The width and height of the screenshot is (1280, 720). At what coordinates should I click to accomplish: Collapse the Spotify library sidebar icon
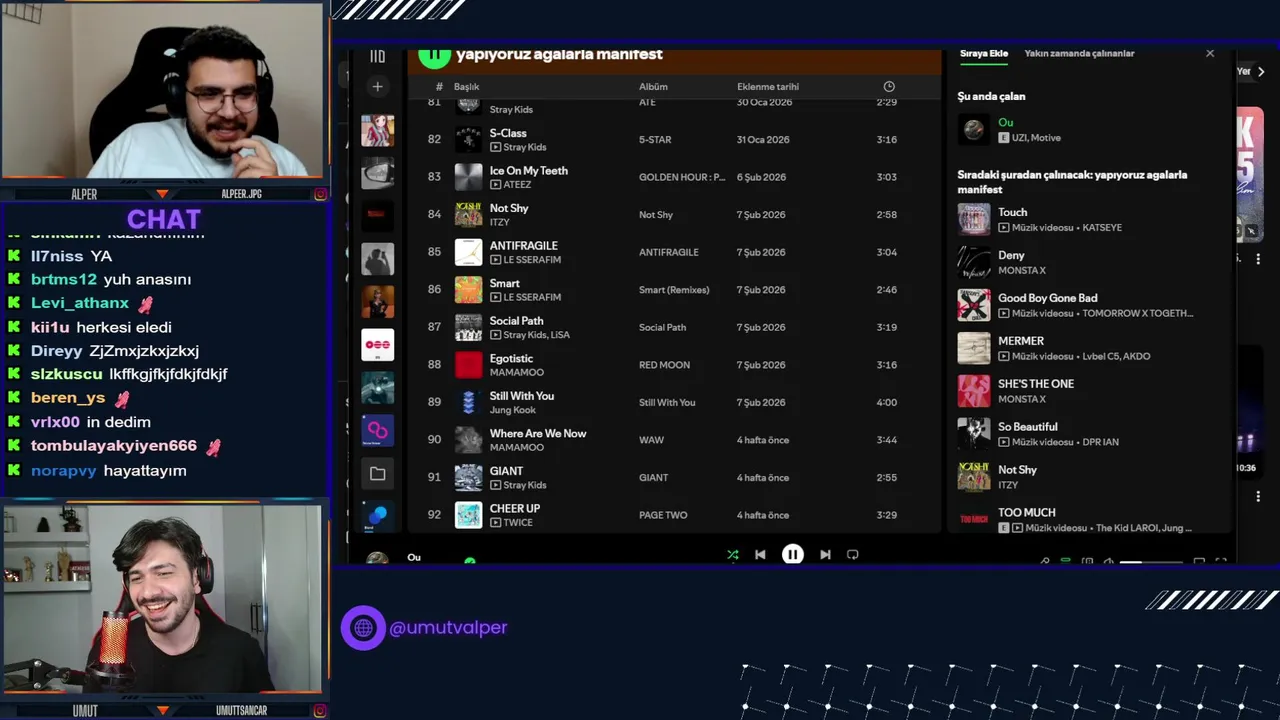[377, 57]
